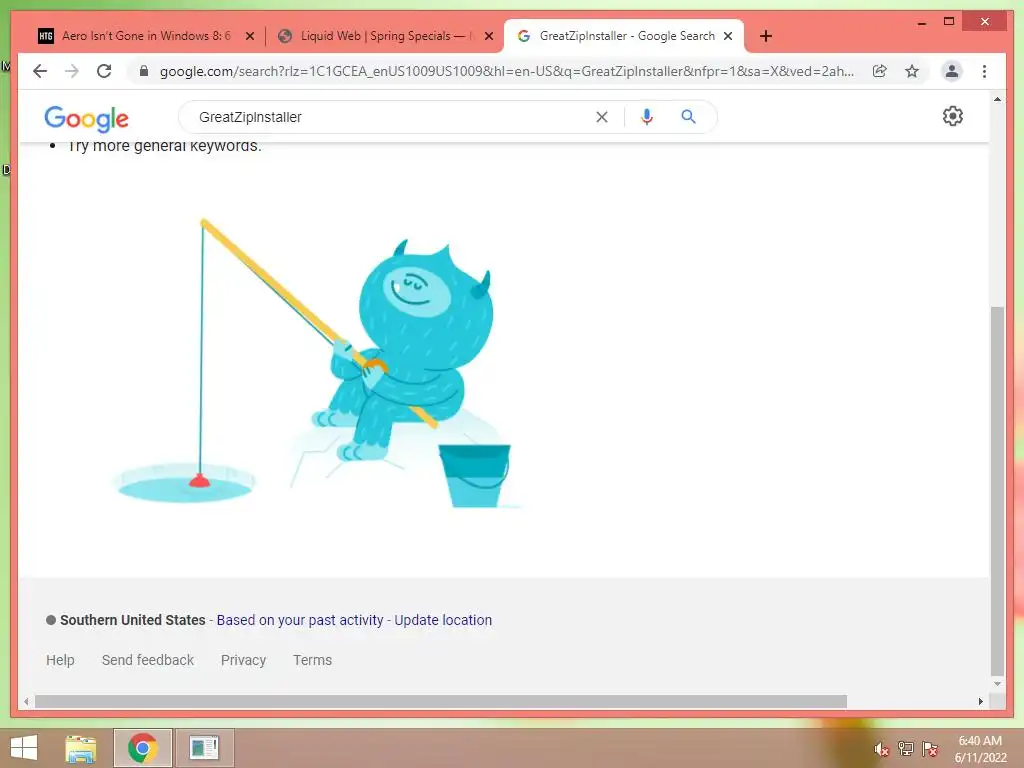Minimize the Chrome window
The image size is (1024, 768).
pos(921,22)
